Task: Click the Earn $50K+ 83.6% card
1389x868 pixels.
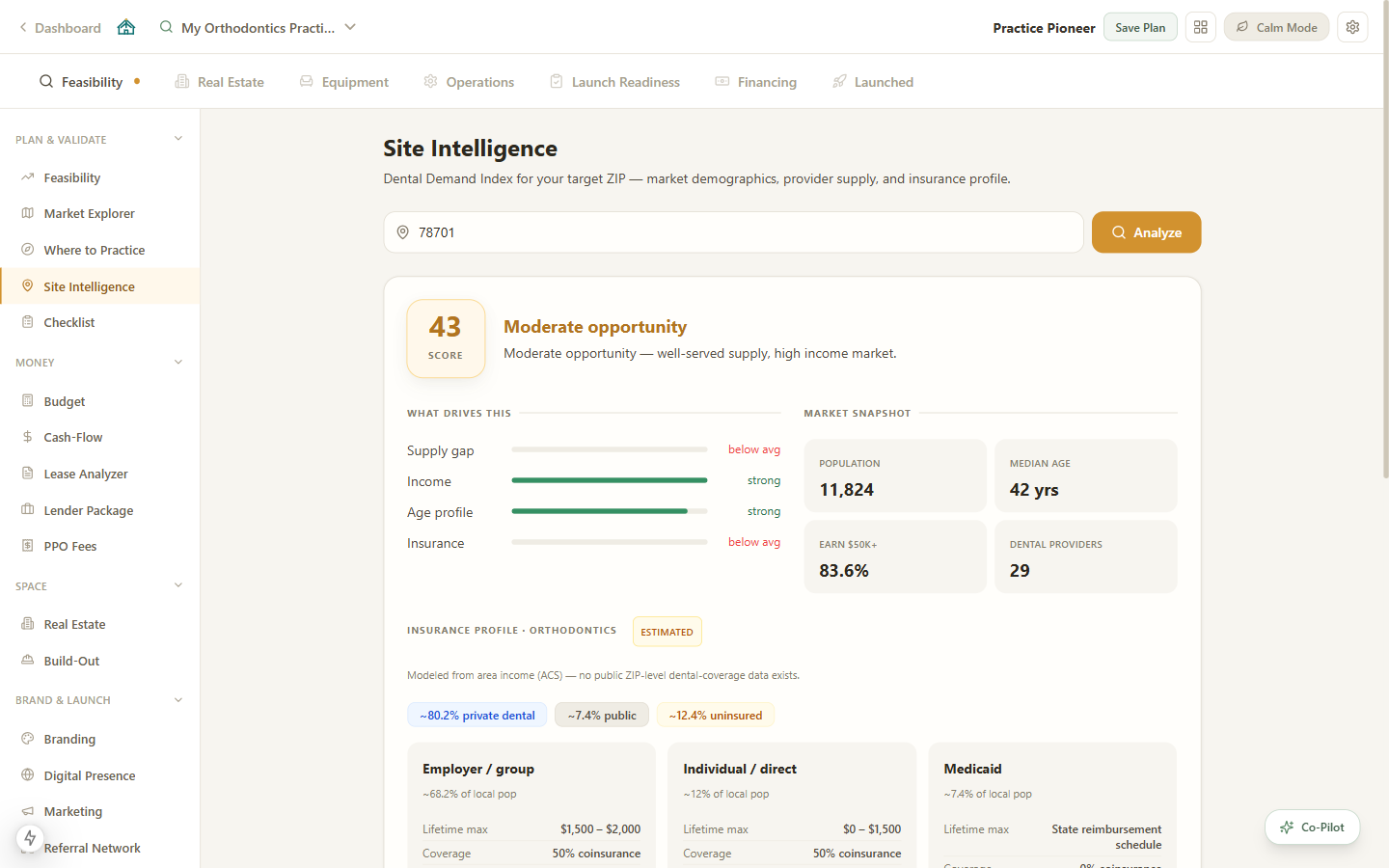Action: tap(895, 556)
